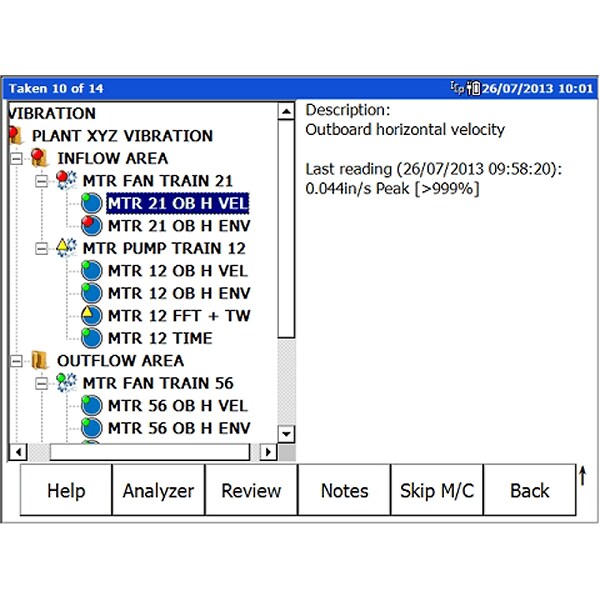600x600 pixels.
Task: Click the MTR 12 TIME point icon
Action: (x=91, y=338)
